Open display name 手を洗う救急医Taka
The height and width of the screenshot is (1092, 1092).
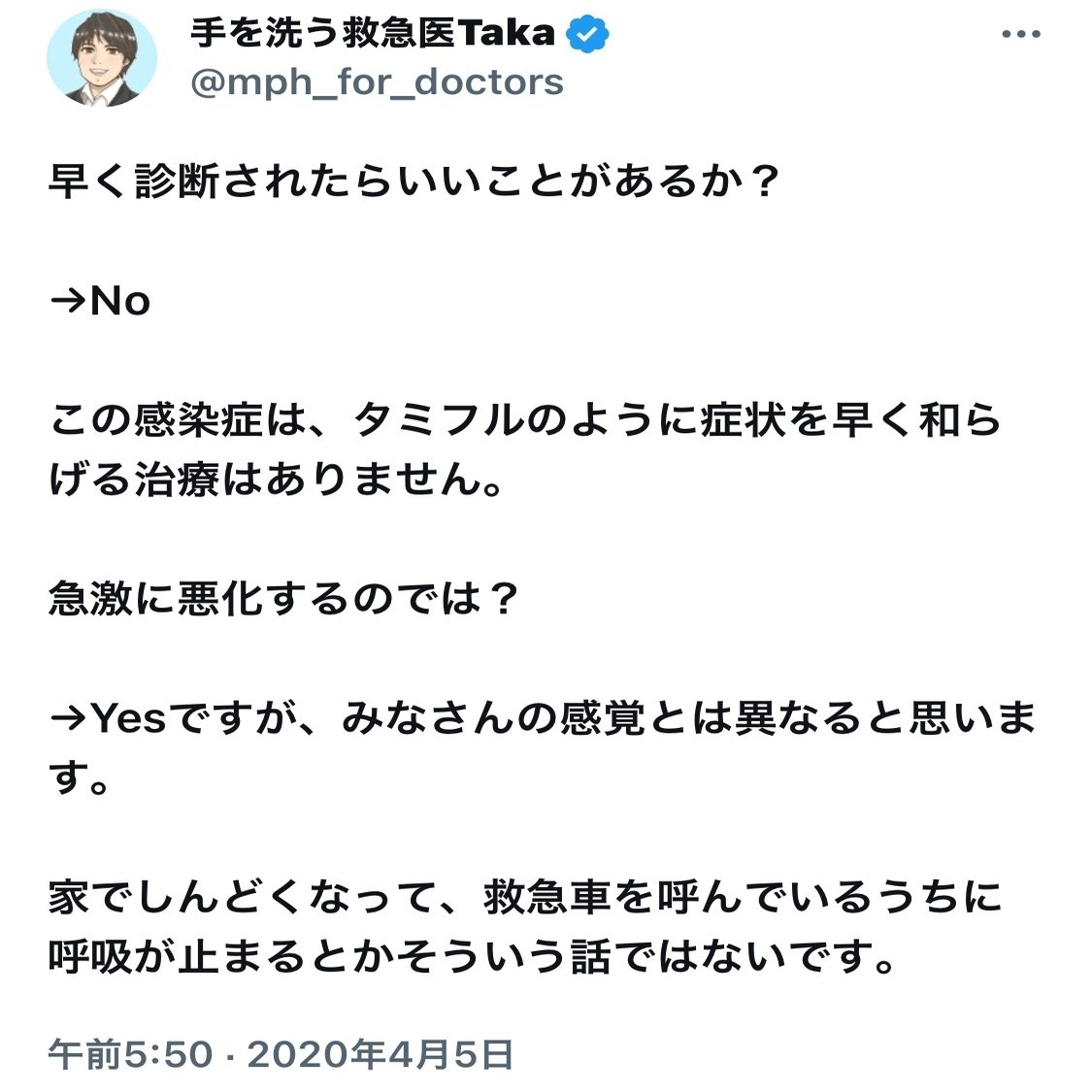(373, 33)
